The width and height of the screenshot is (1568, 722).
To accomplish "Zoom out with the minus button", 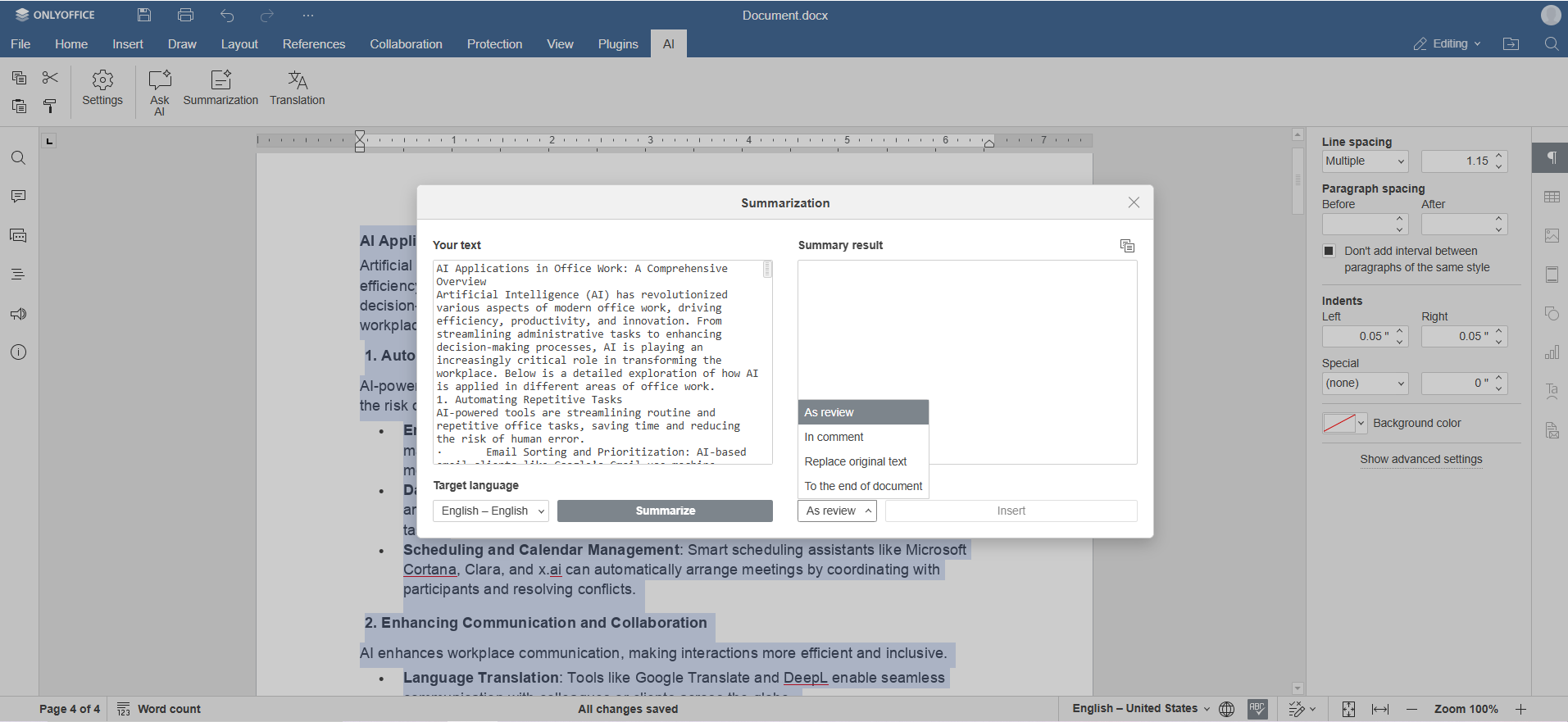I will (x=1411, y=709).
